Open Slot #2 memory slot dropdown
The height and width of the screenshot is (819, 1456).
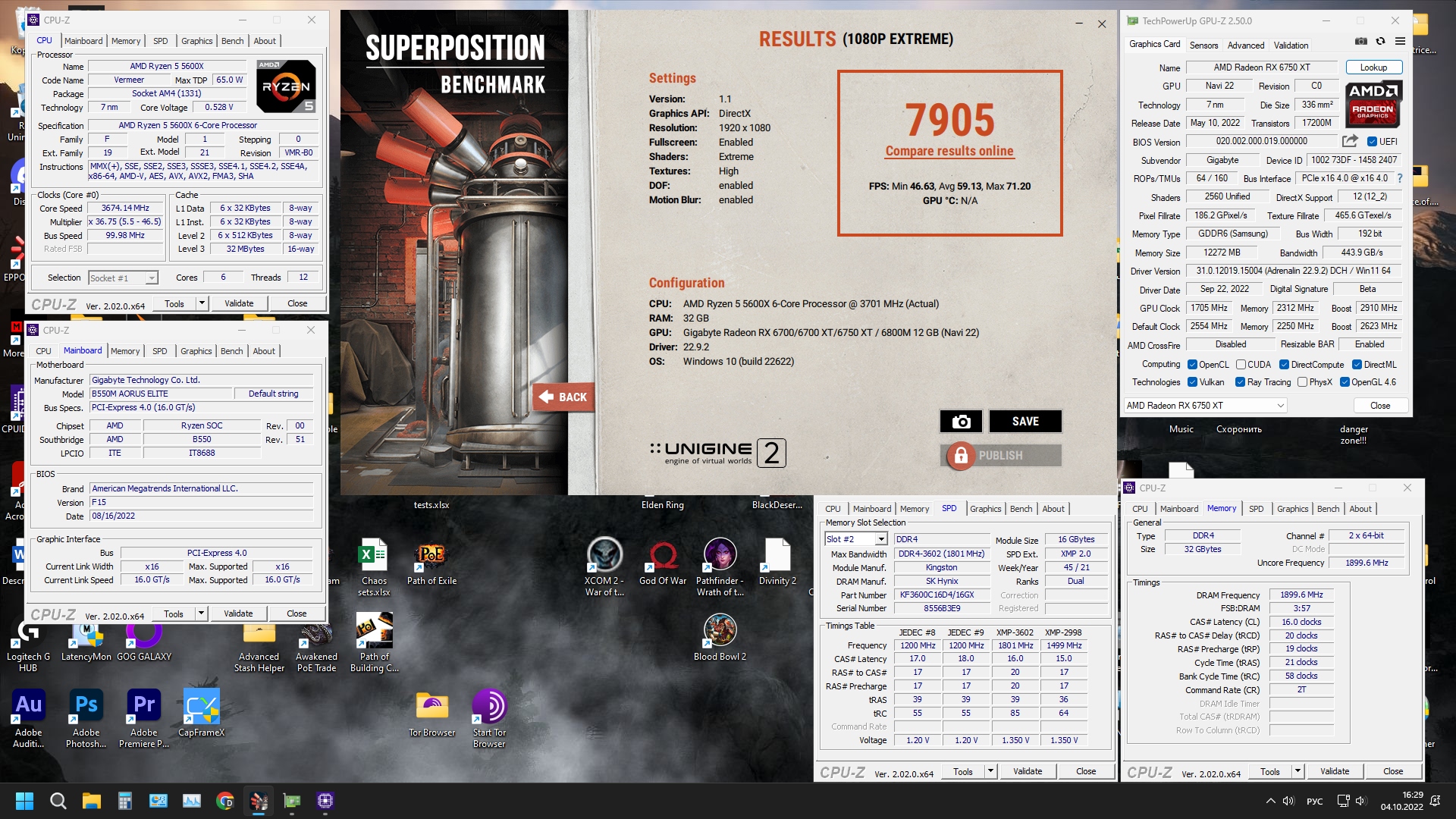(855, 539)
